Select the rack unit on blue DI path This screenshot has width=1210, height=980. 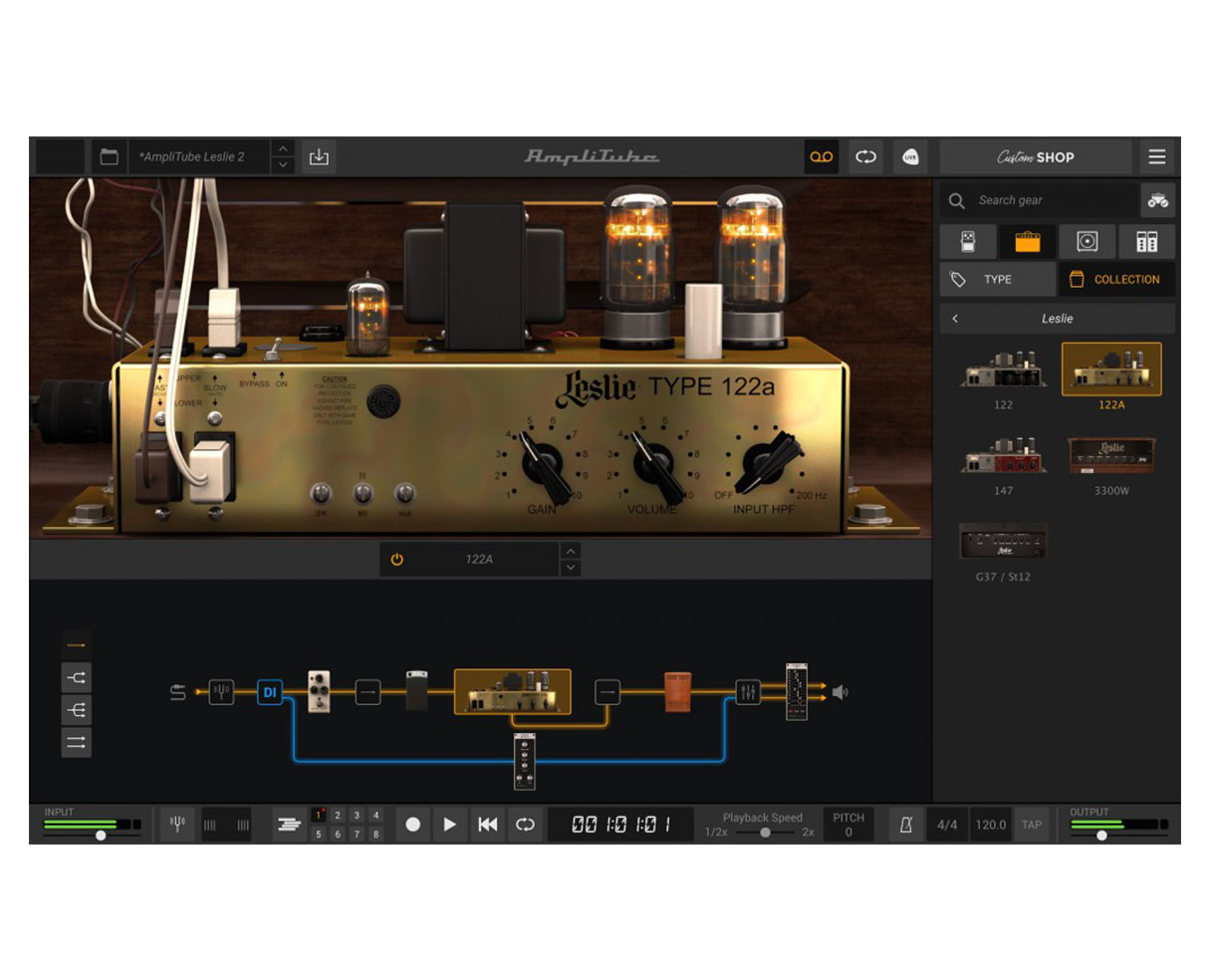(524, 762)
